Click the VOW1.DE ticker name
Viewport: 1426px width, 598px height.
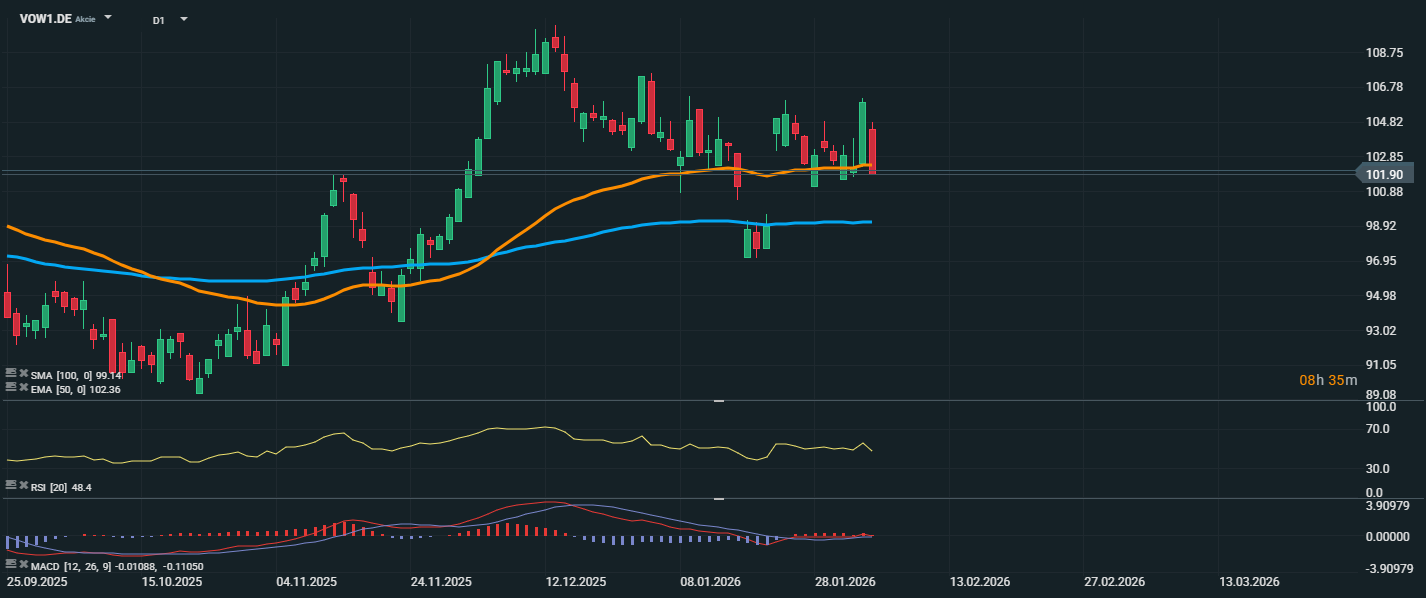(x=45, y=19)
